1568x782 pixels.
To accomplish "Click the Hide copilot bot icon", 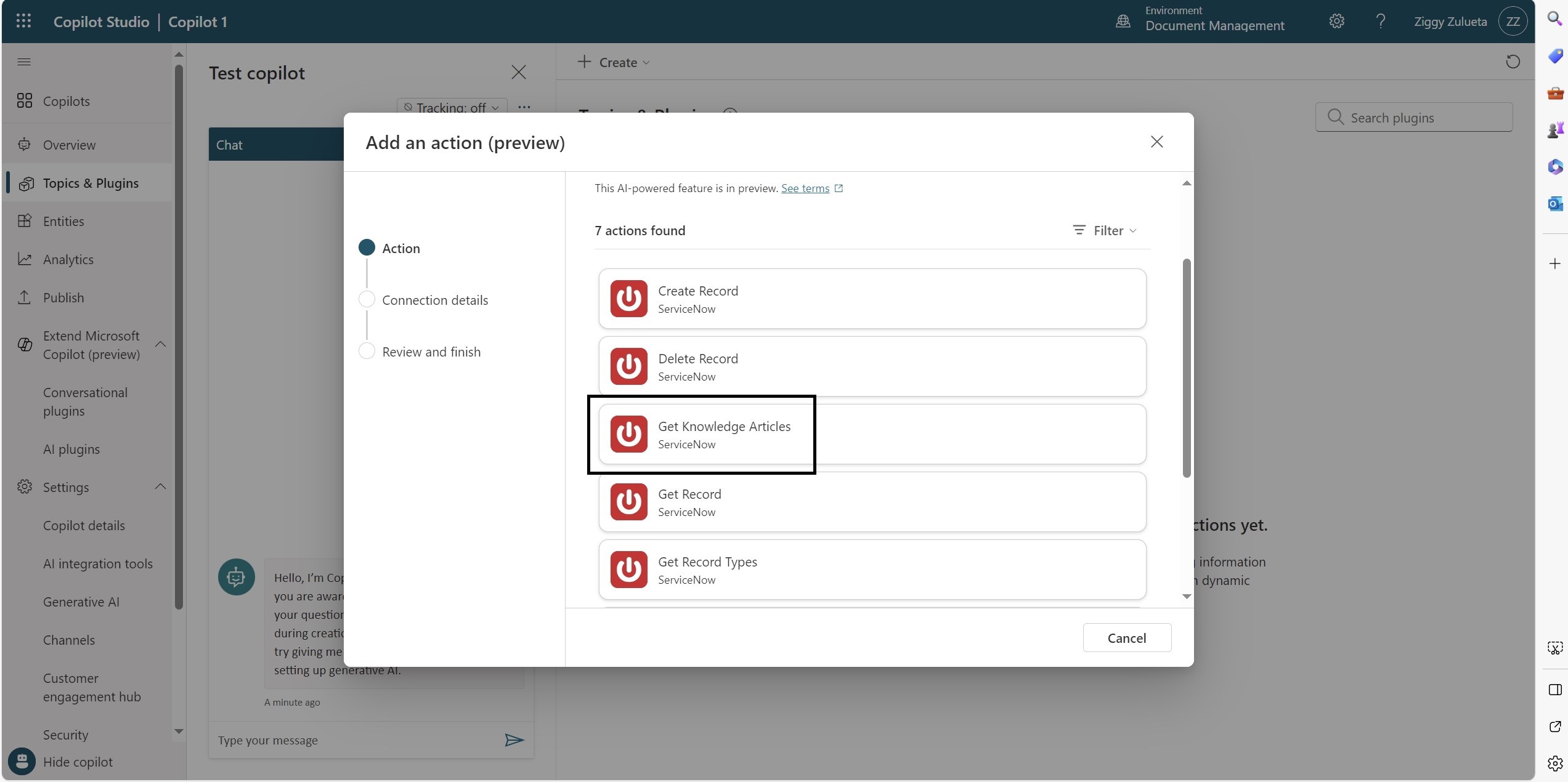I will point(22,762).
